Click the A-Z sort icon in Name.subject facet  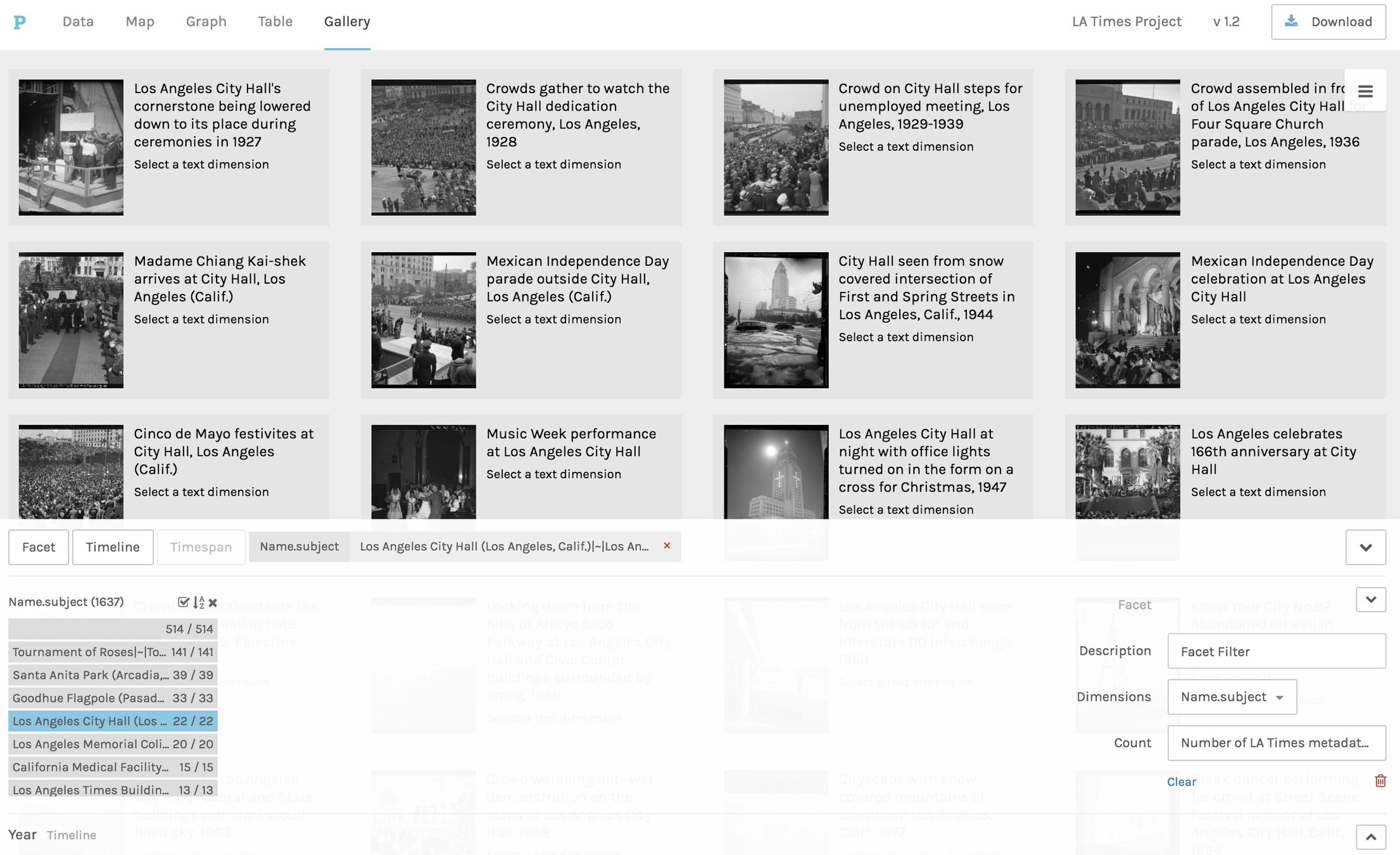[x=198, y=602]
